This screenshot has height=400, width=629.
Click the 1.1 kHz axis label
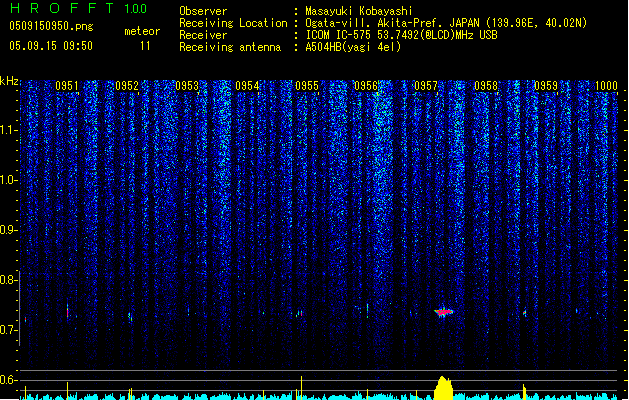coord(8,130)
